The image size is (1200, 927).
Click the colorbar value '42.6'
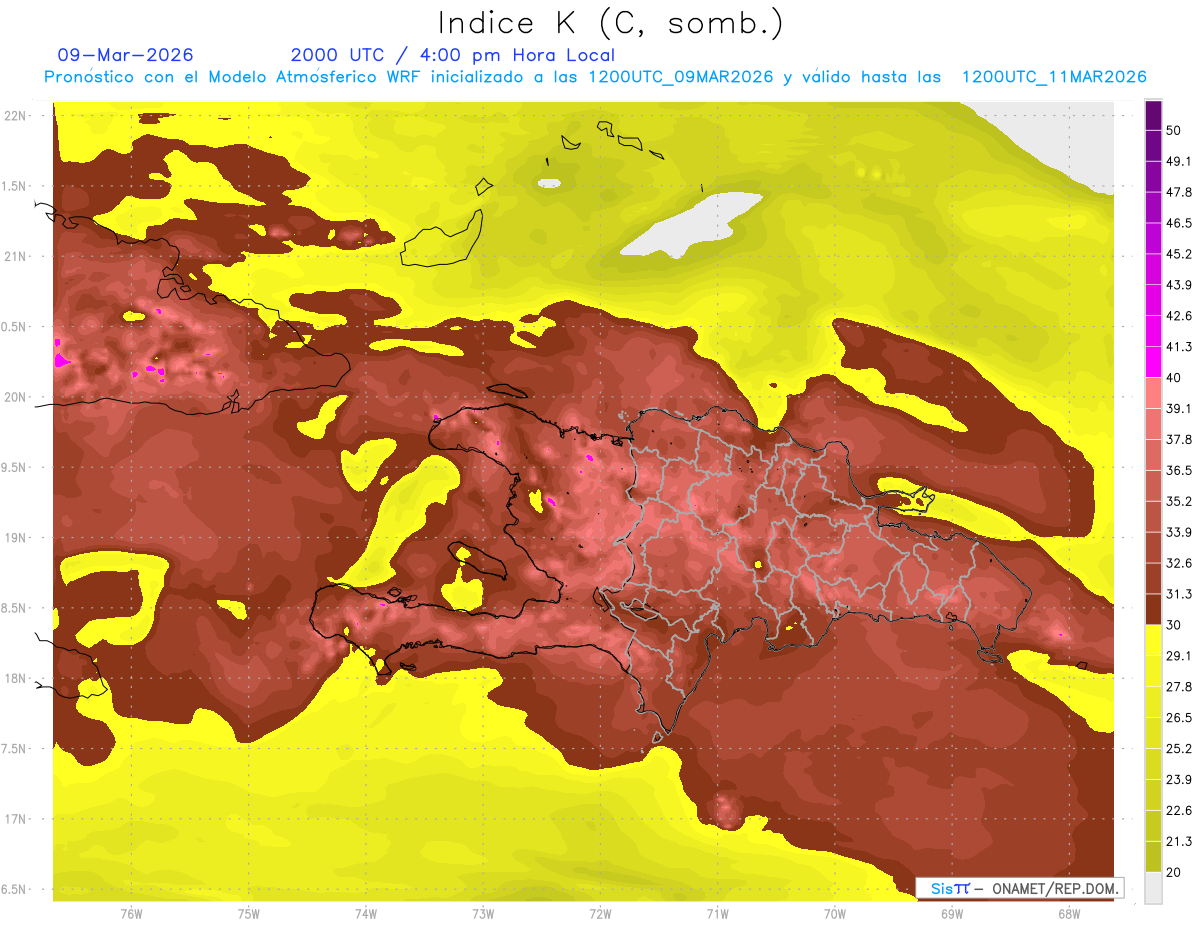click(1179, 316)
